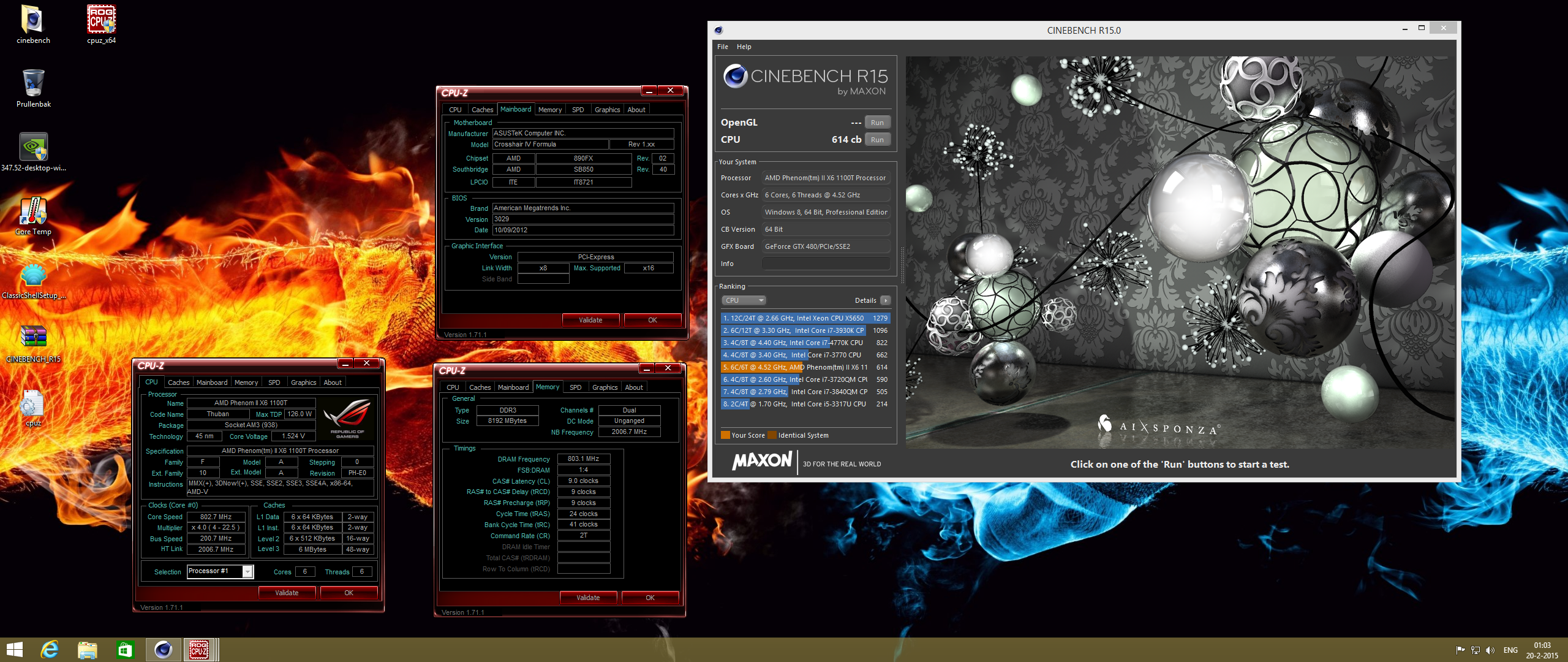1568x662 pixels.
Task: Switch to Graphics tab in CPU-Z Memory window
Action: coord(605,387)
